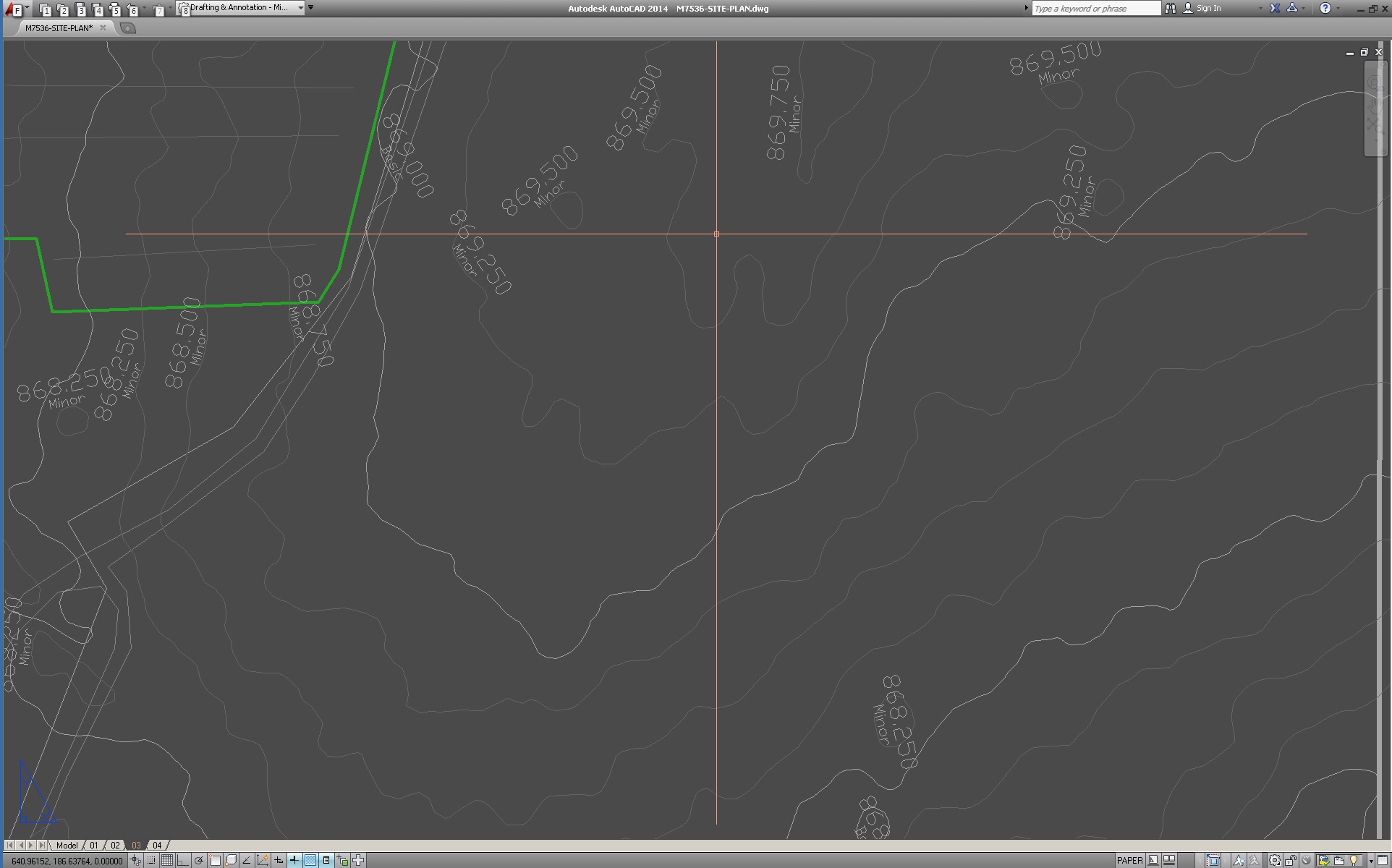Click the Undo arrow icon

(132, 9)
